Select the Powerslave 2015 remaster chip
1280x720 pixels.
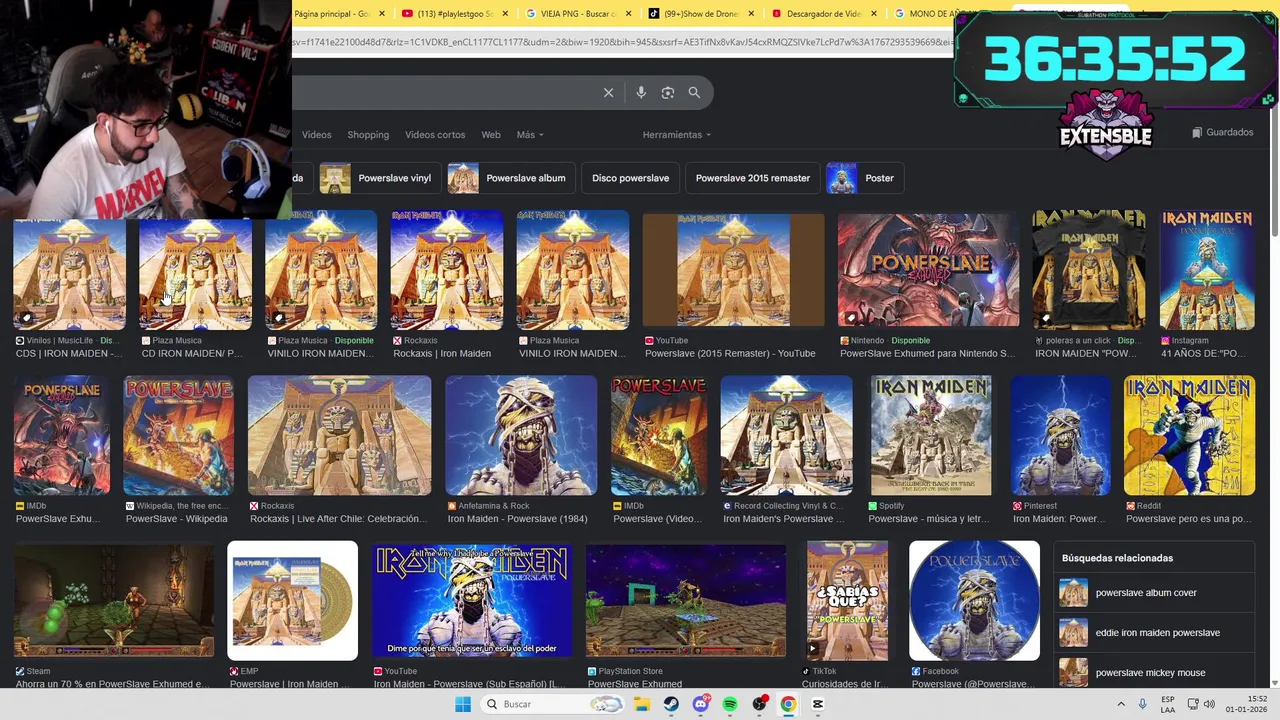753,178
